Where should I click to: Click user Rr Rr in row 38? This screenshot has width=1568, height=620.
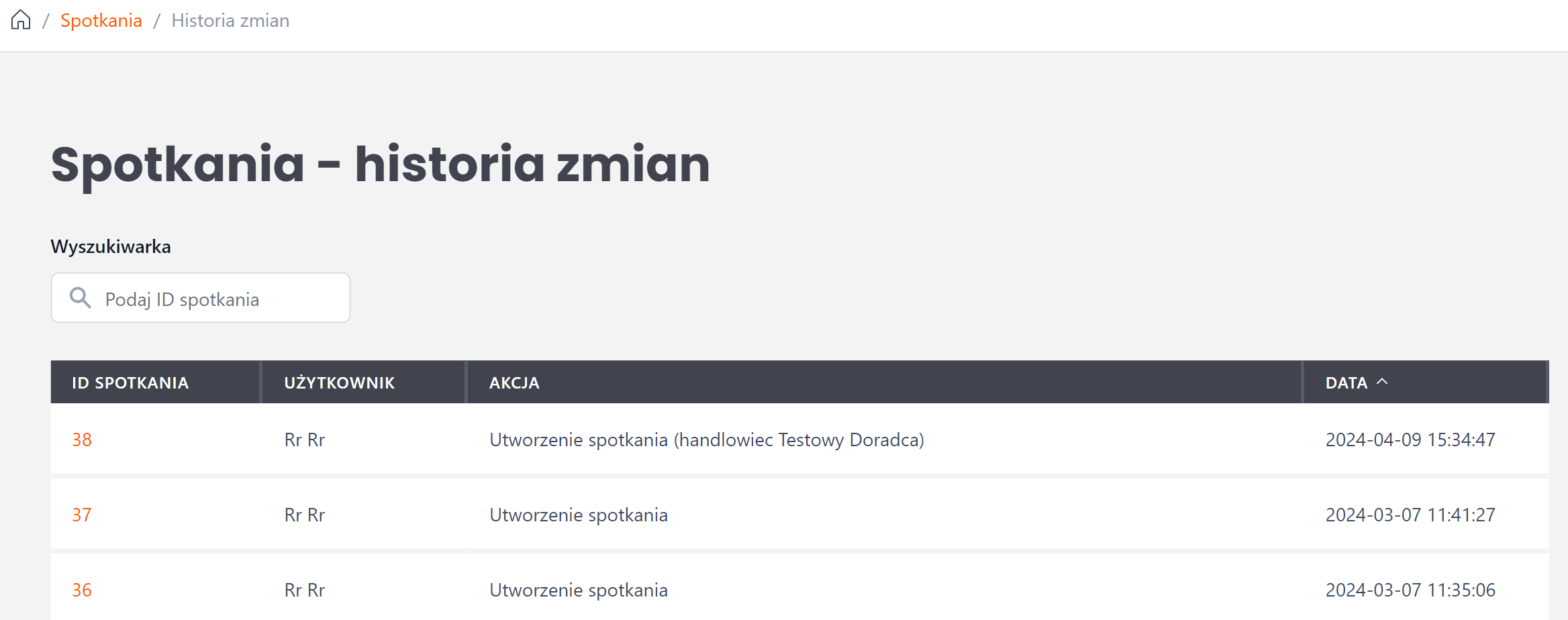305,440
